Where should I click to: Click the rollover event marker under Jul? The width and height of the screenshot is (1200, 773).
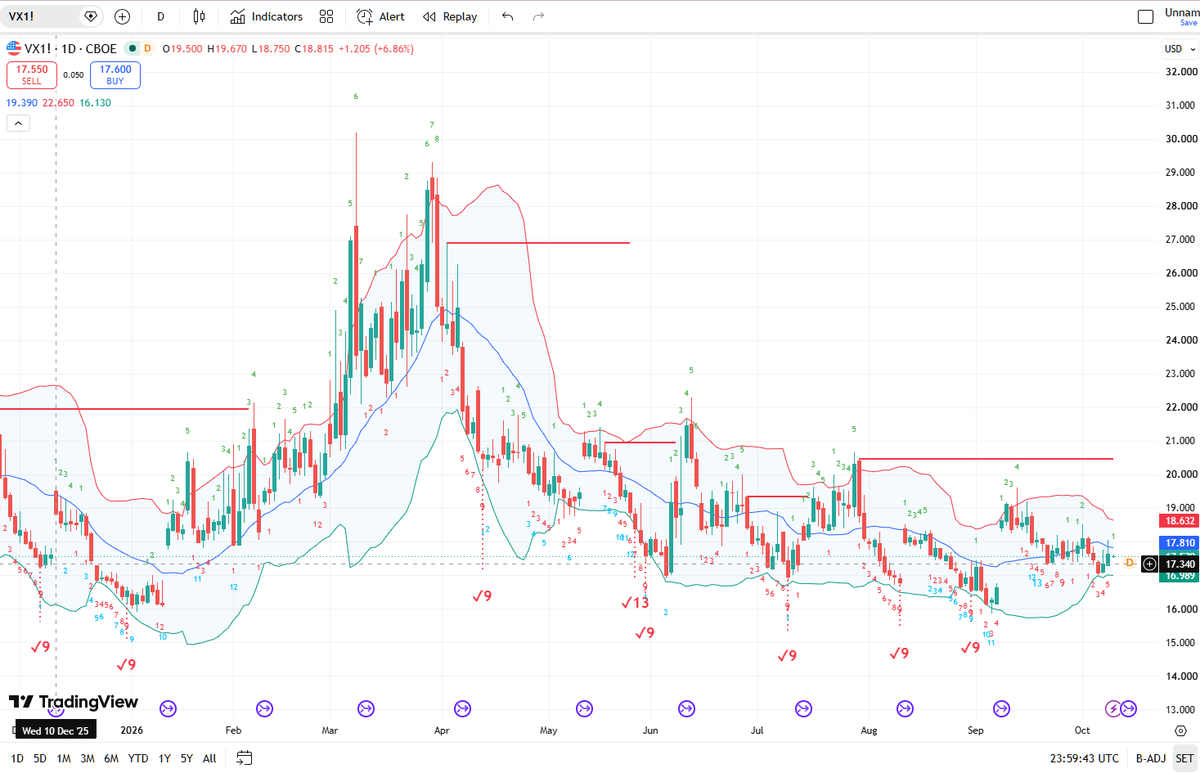[x=803, y=709]
